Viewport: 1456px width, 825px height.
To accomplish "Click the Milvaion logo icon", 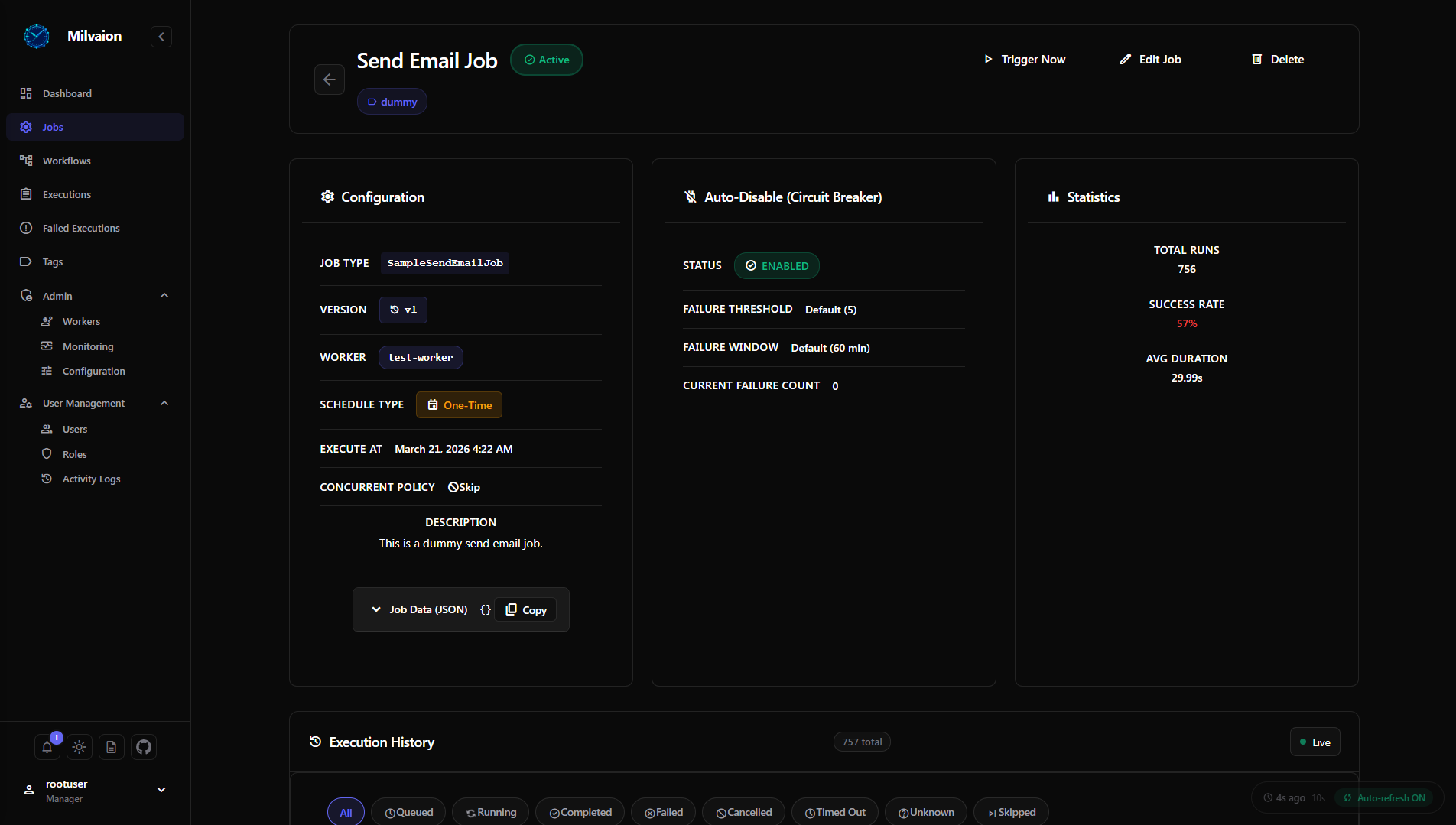I will pos(37,36).
